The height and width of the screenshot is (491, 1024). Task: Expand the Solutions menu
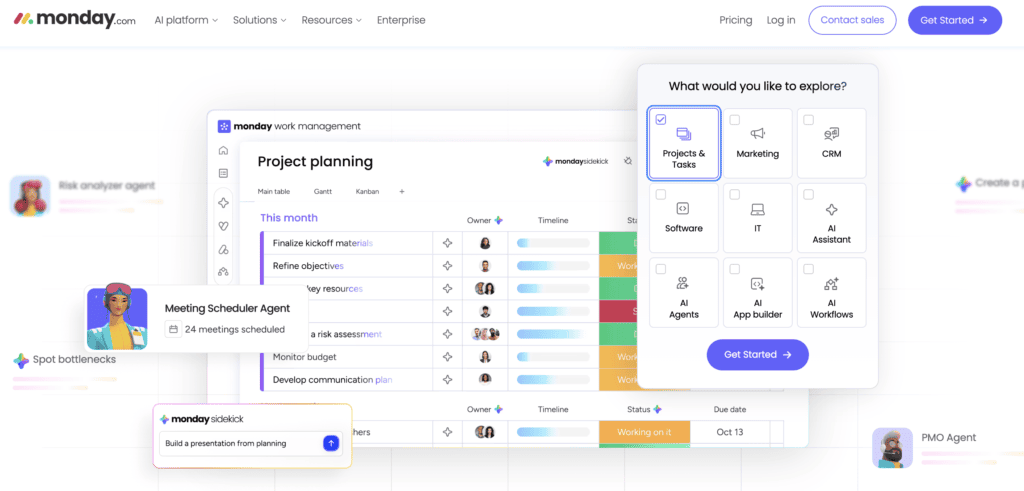point(260,20)
